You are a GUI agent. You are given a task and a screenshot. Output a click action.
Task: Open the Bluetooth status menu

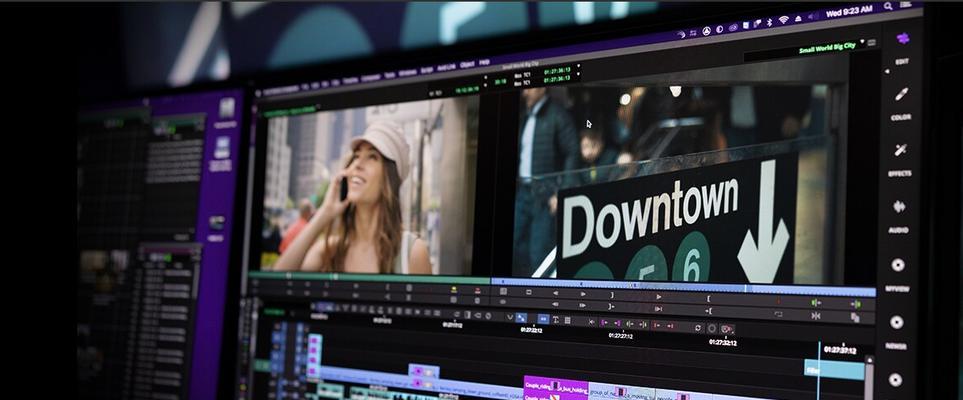[x=769, y=22]
